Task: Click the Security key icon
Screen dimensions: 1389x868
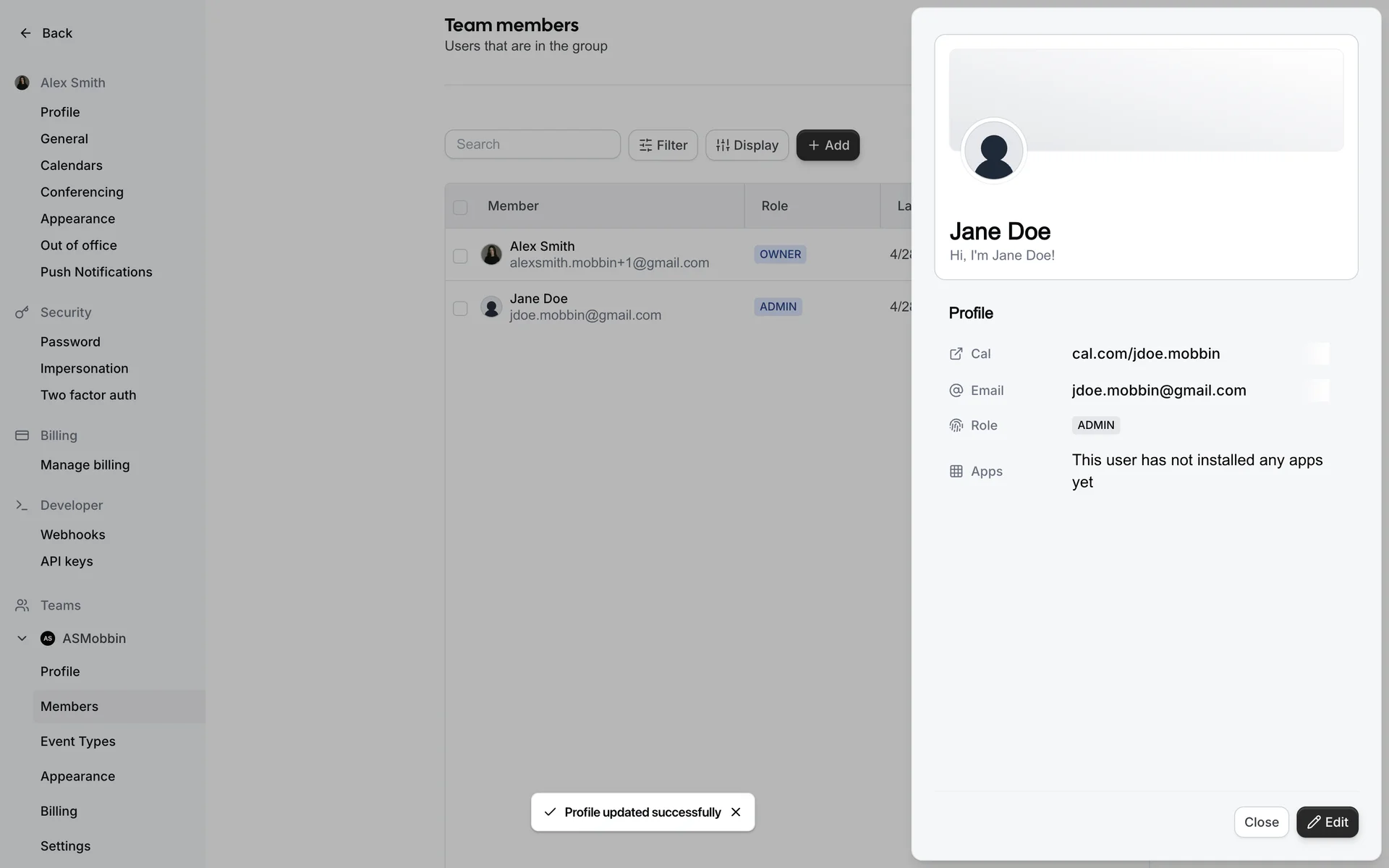Action: tap(22, 312)
